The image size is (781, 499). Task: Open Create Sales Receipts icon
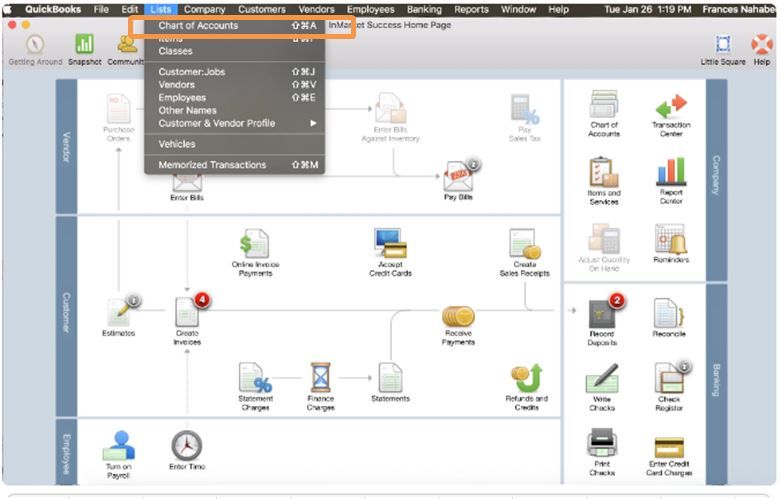[525, 244]
